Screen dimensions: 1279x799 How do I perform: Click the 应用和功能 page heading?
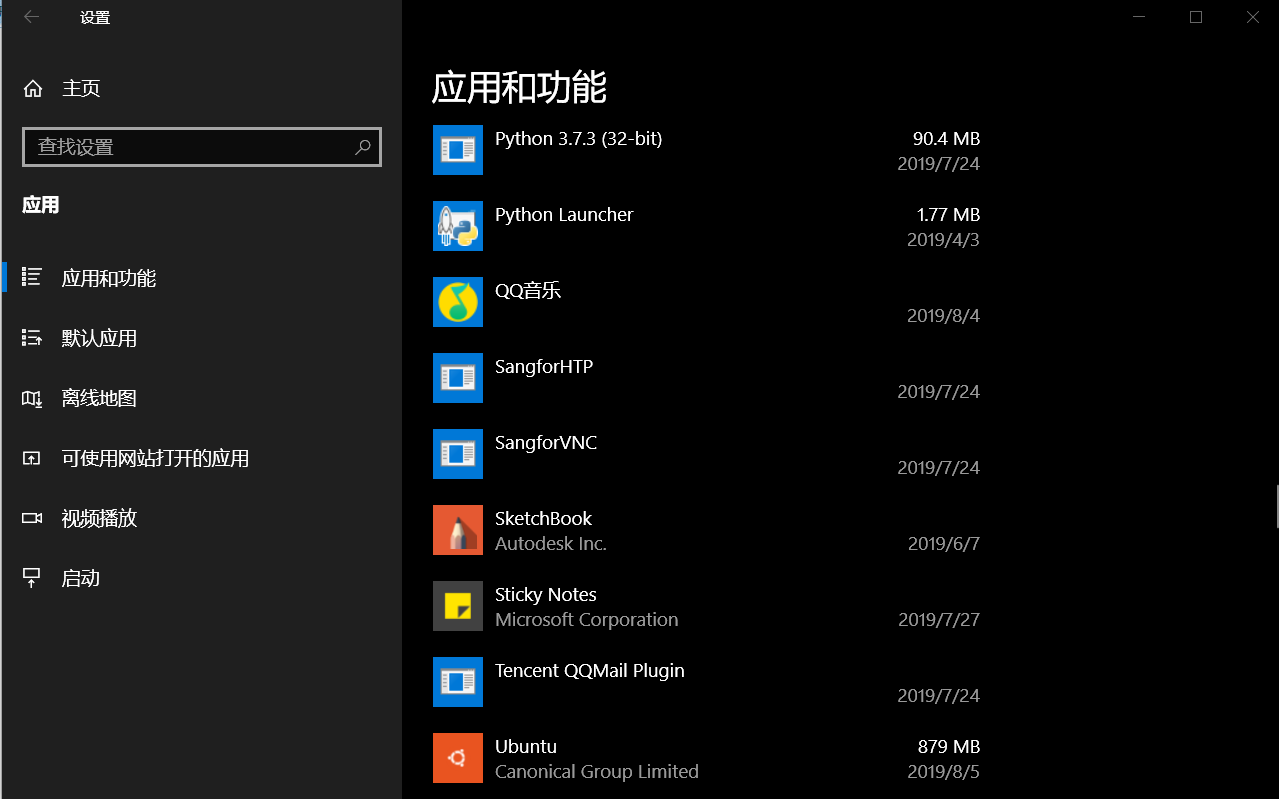(519, 88)
